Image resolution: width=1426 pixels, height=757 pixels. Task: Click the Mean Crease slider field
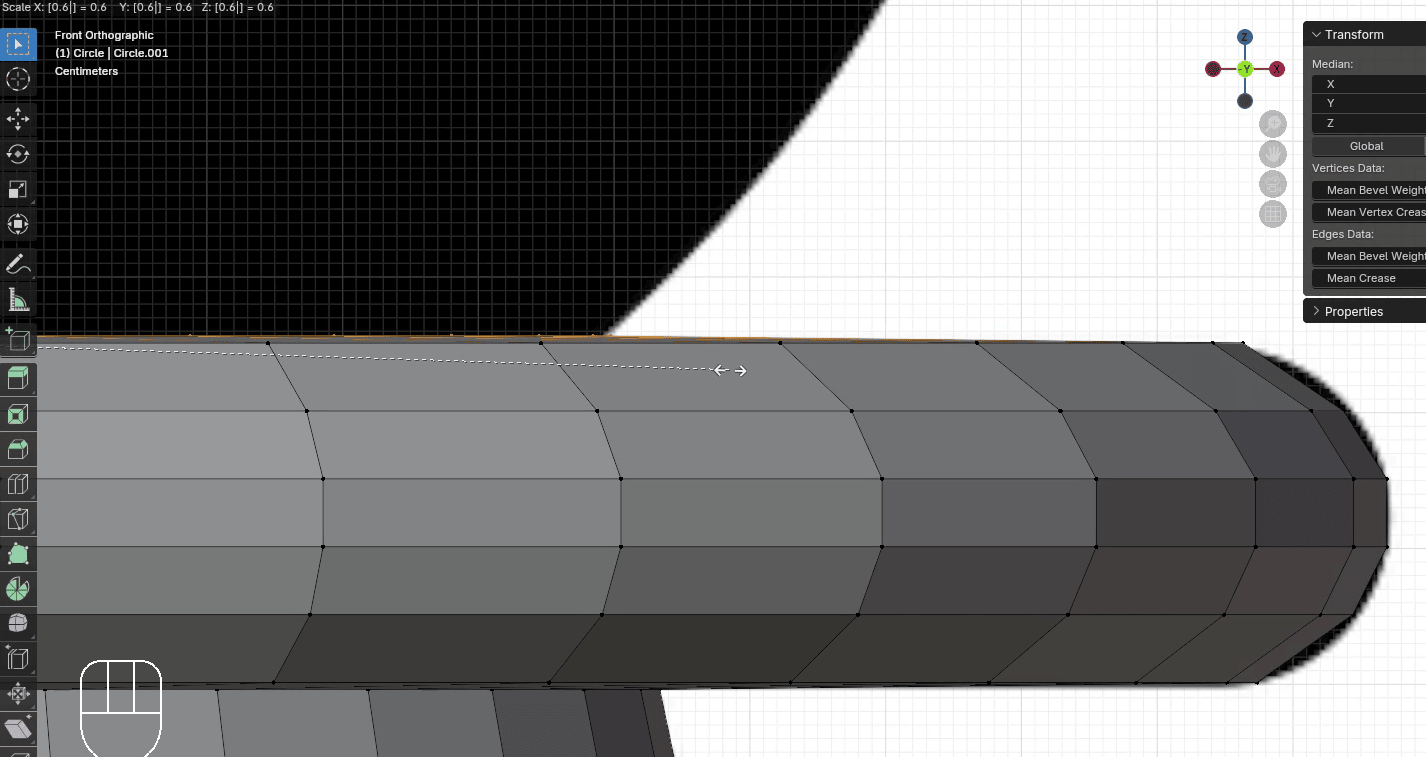1369,278
